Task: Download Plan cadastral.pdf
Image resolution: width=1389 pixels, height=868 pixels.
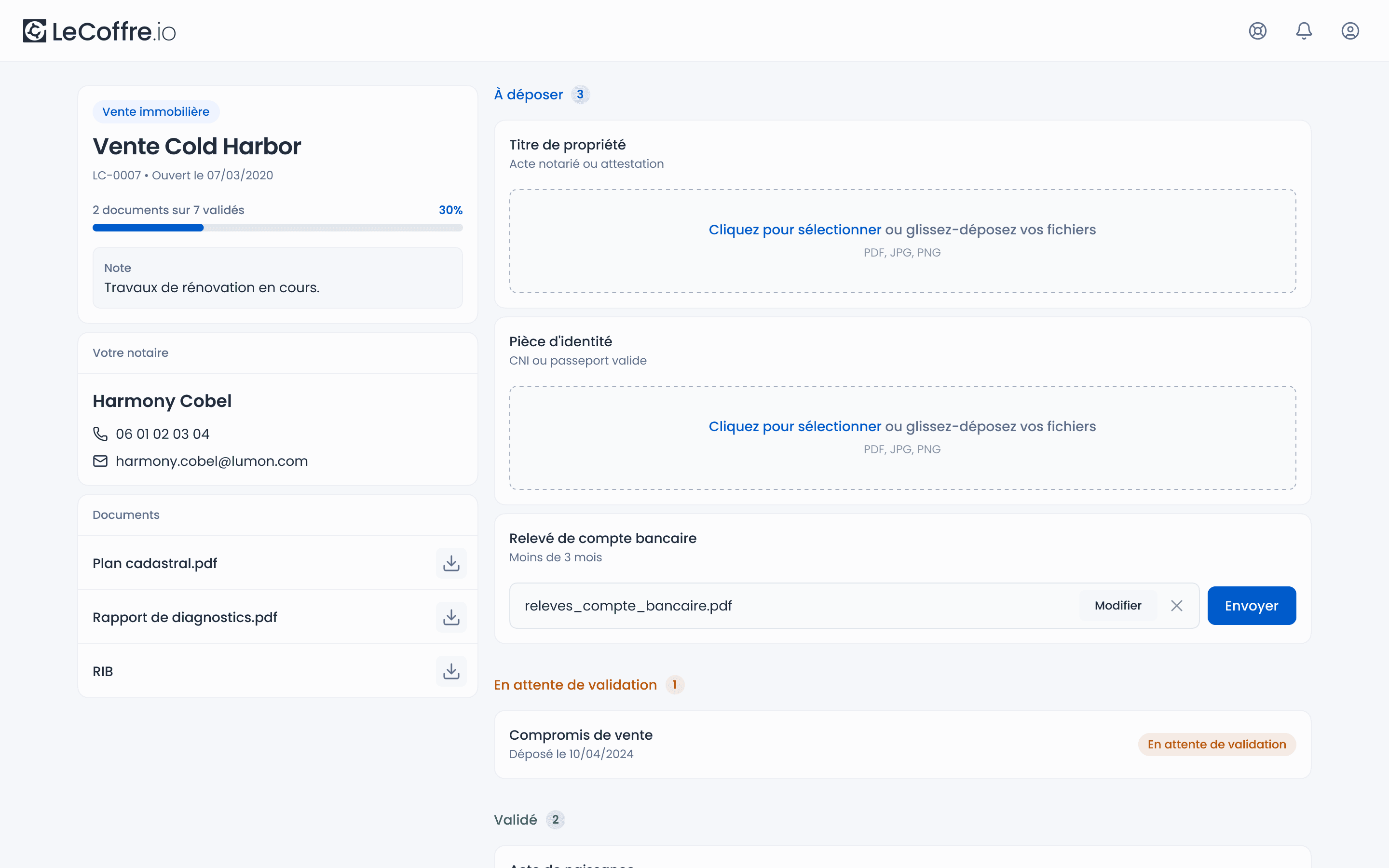Action: coord(451,563)
